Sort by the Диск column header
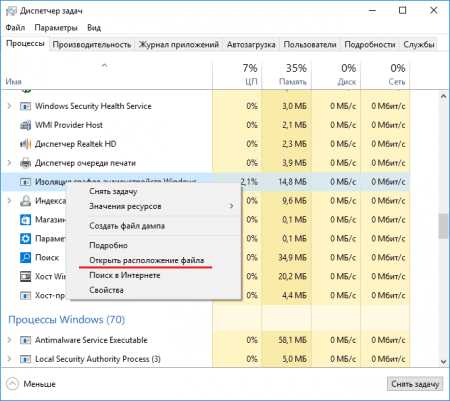The height and width of the screenshot is (401, 450). [336, 75]
